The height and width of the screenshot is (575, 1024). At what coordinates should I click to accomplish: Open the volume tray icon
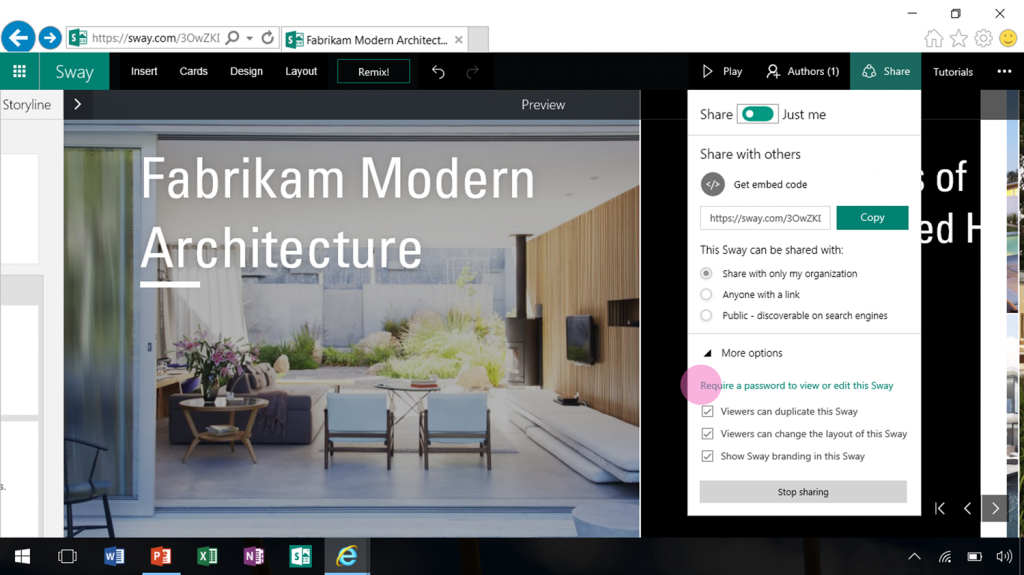1004,557
